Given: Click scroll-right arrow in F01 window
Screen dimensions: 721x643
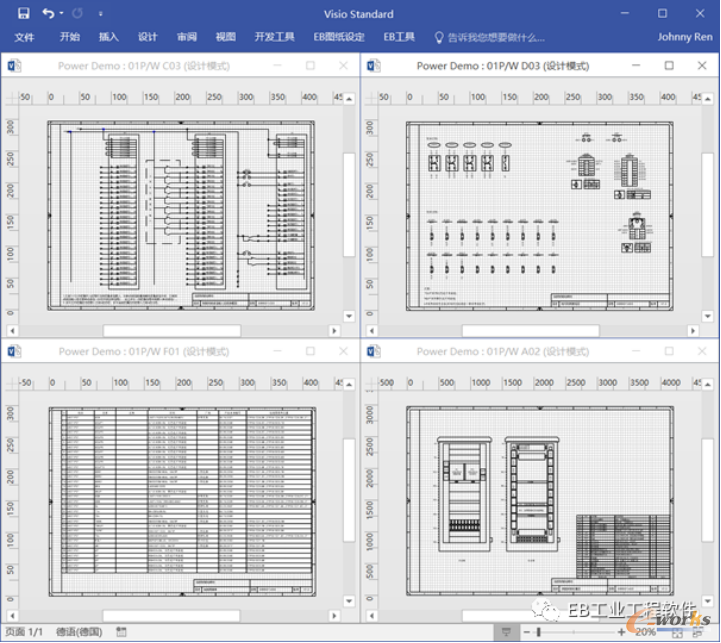Looking at the screenshot, I should [334, 615].
